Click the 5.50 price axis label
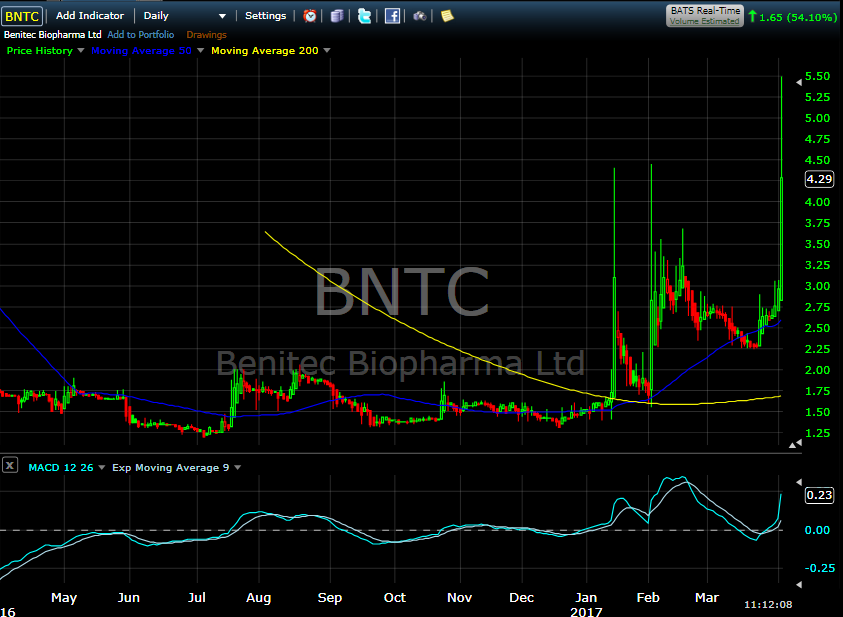 click(817, 76)
